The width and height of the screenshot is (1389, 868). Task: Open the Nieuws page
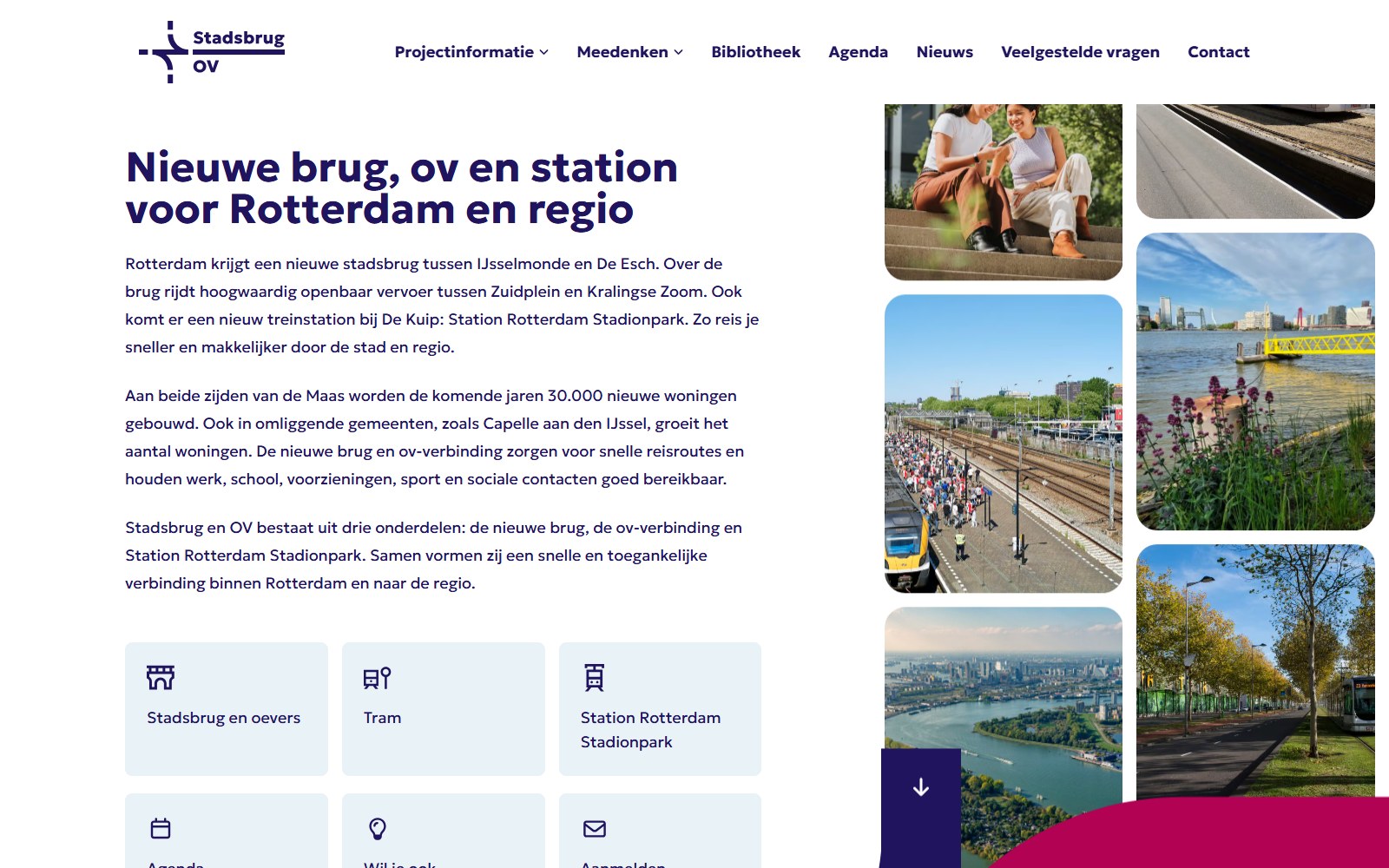(x=945, y=52)
